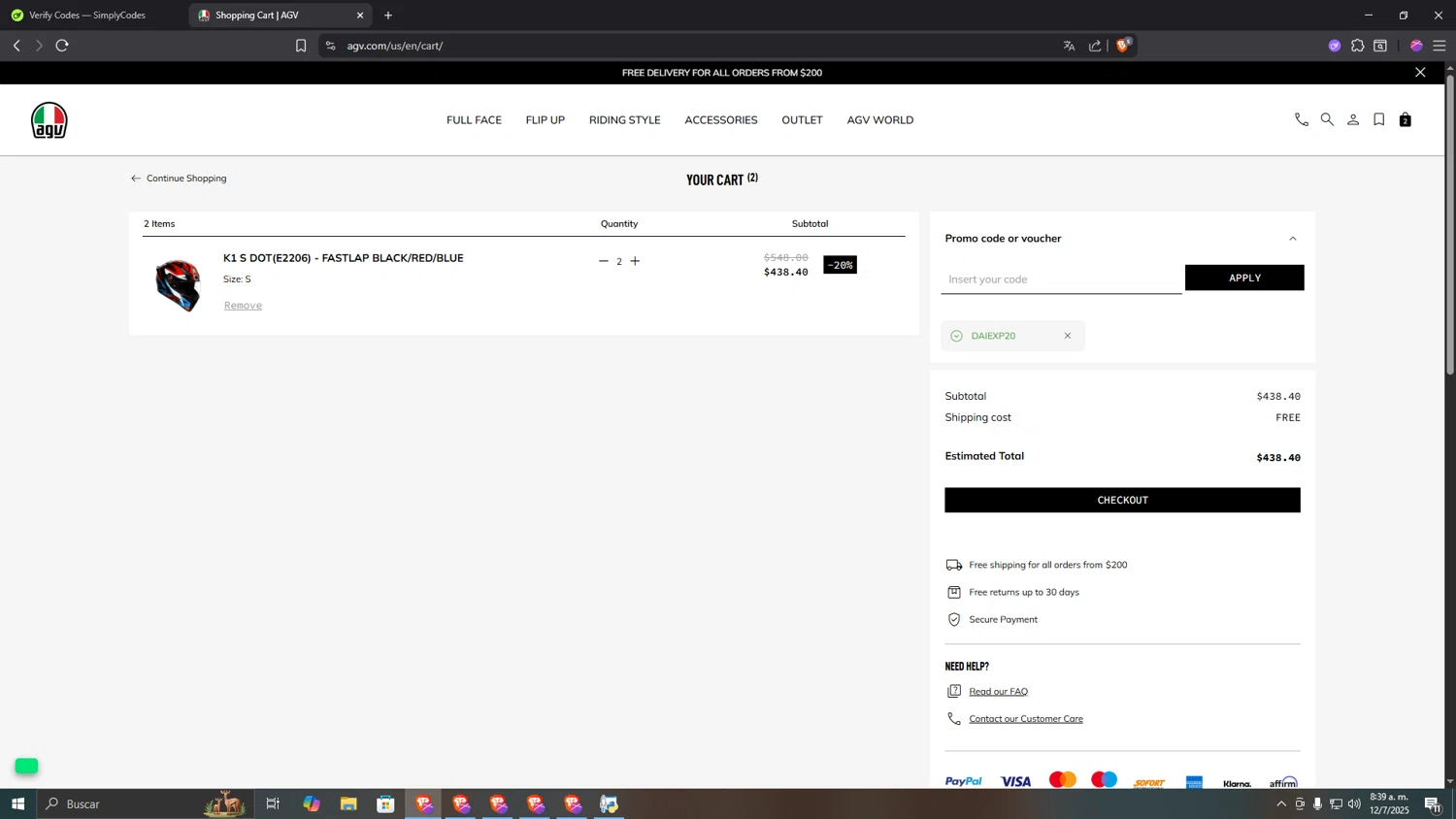Open Microsoft Store from taskbar
Image resolution: width=1456 pixels, height=819 pixels.
(x=385, y=804)
